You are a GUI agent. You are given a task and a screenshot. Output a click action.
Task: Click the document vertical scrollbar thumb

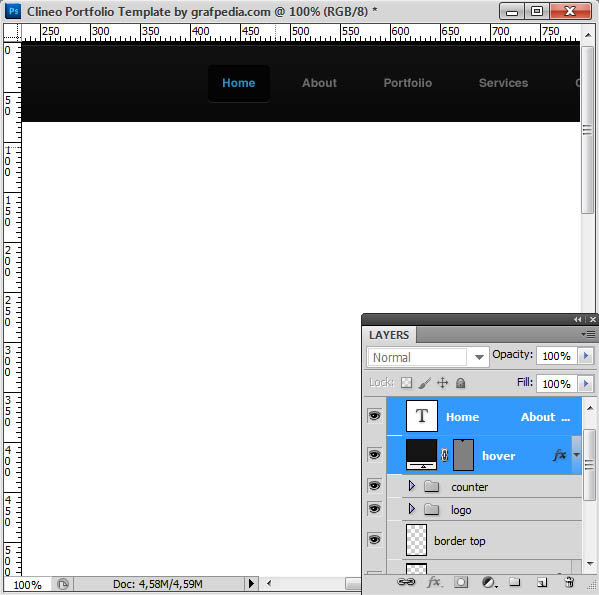click(x=587, y=130)
